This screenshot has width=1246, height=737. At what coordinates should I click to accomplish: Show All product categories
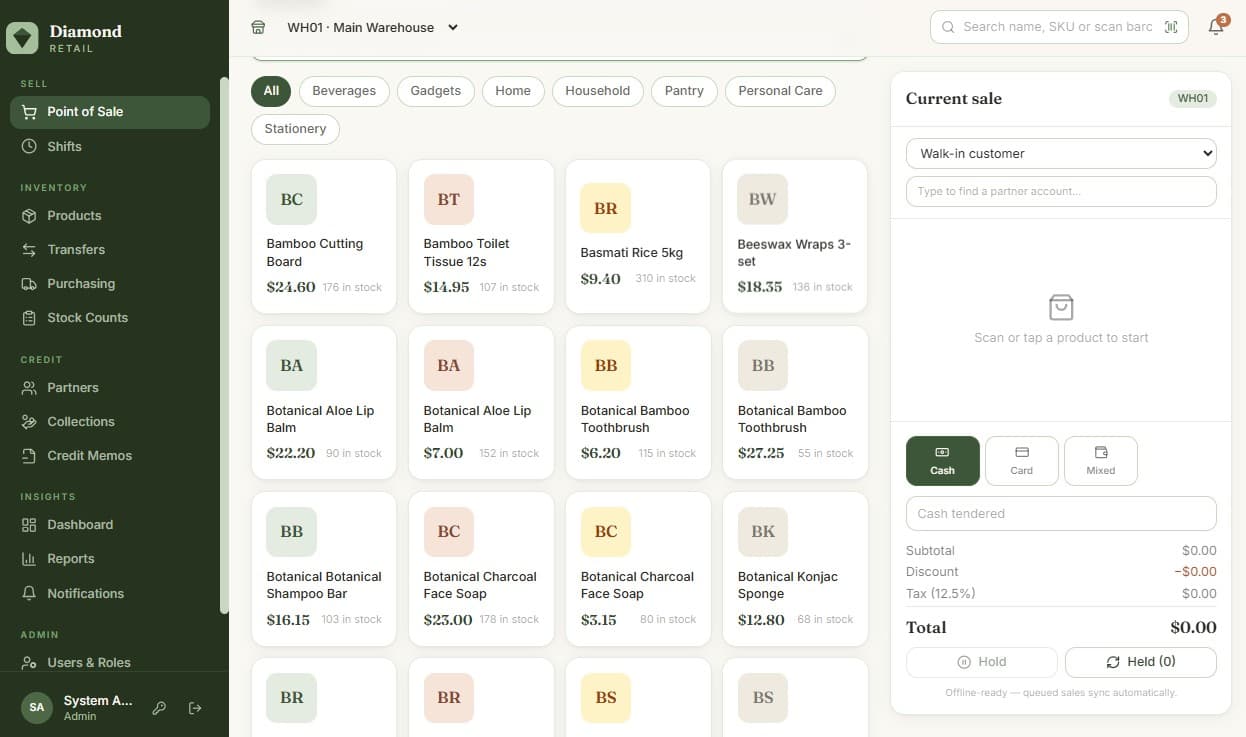[x=271, y=91]
